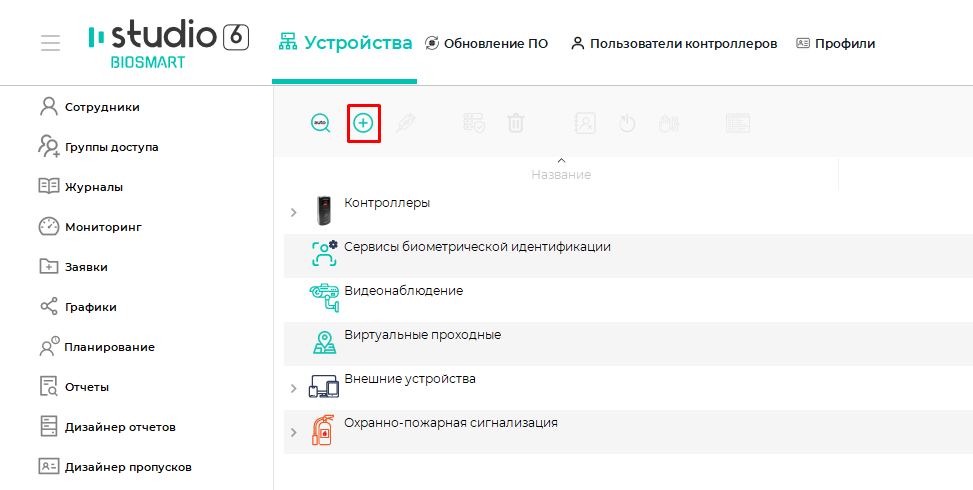The image size is (973, 490).
Task: Expand the Охранно-пожарная сигнализация node
Action: pos(294,432)
